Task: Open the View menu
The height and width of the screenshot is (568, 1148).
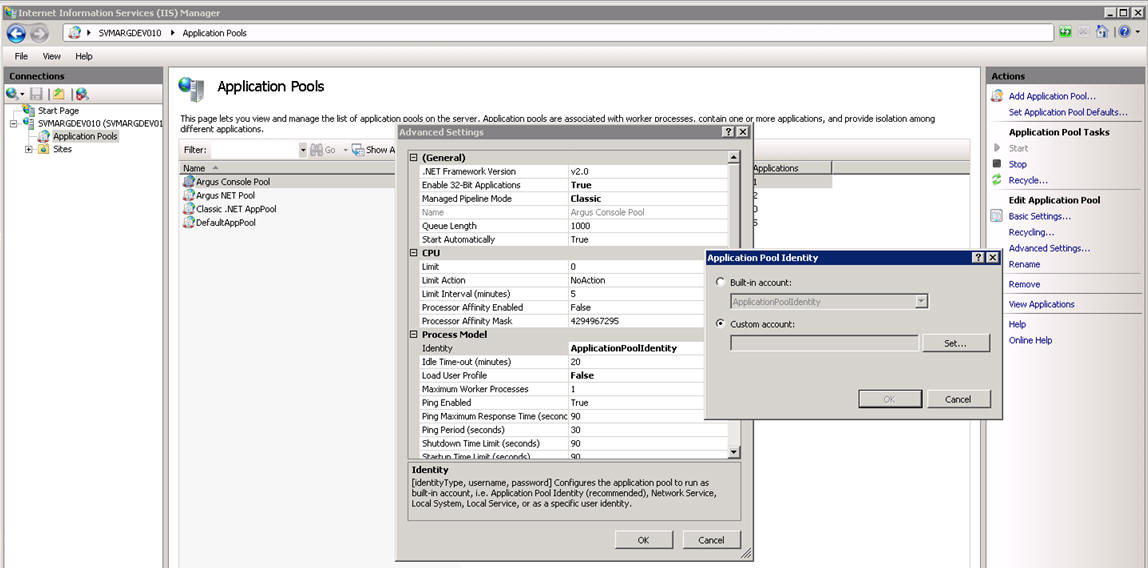Action: 51,56
